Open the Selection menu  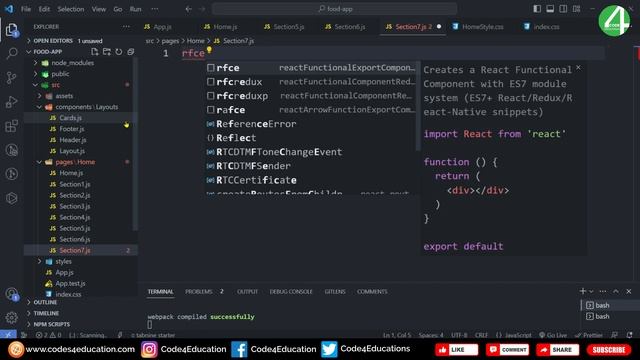point(71,9)
